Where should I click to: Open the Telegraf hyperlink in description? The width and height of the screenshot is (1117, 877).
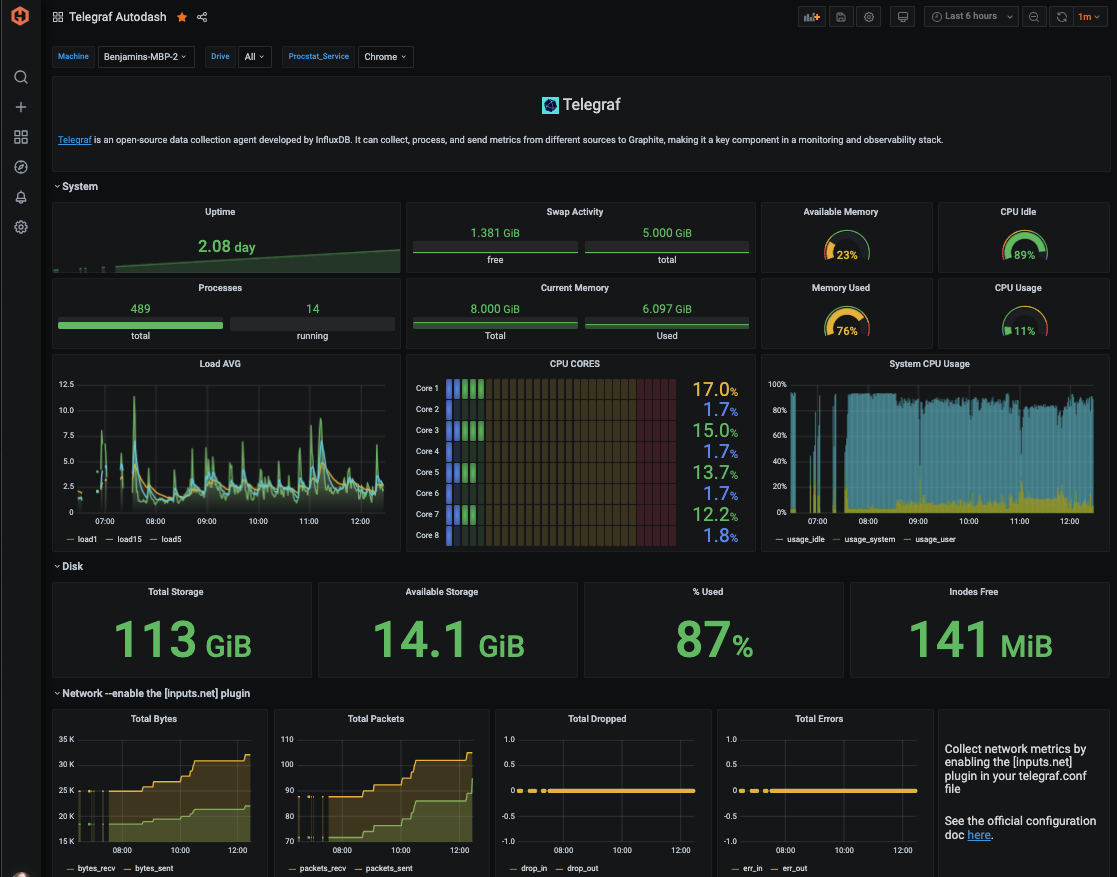[75, 140]
